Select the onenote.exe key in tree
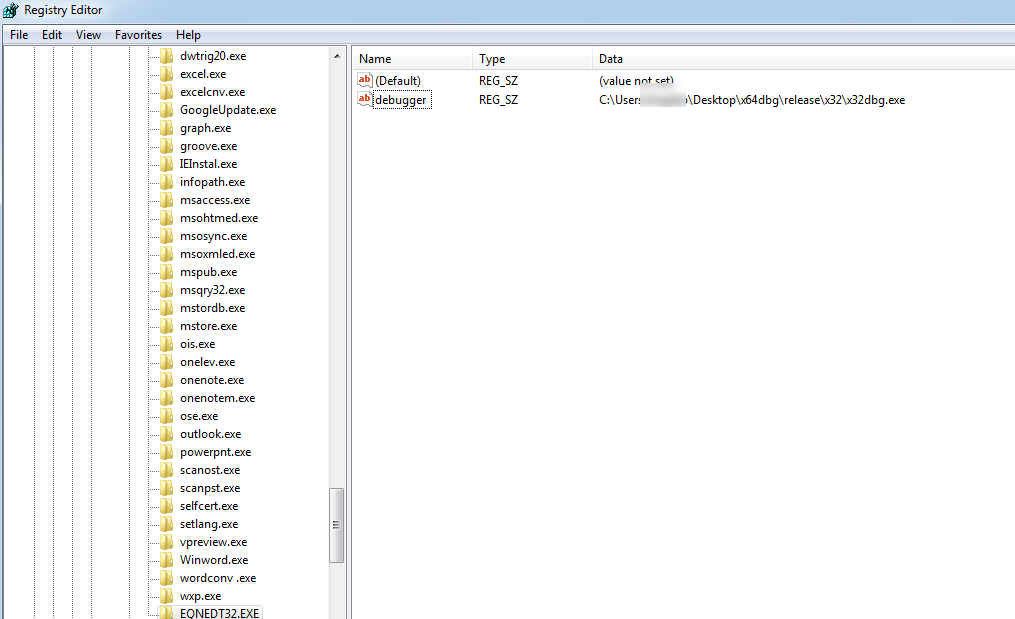 (x=212, y=380)
